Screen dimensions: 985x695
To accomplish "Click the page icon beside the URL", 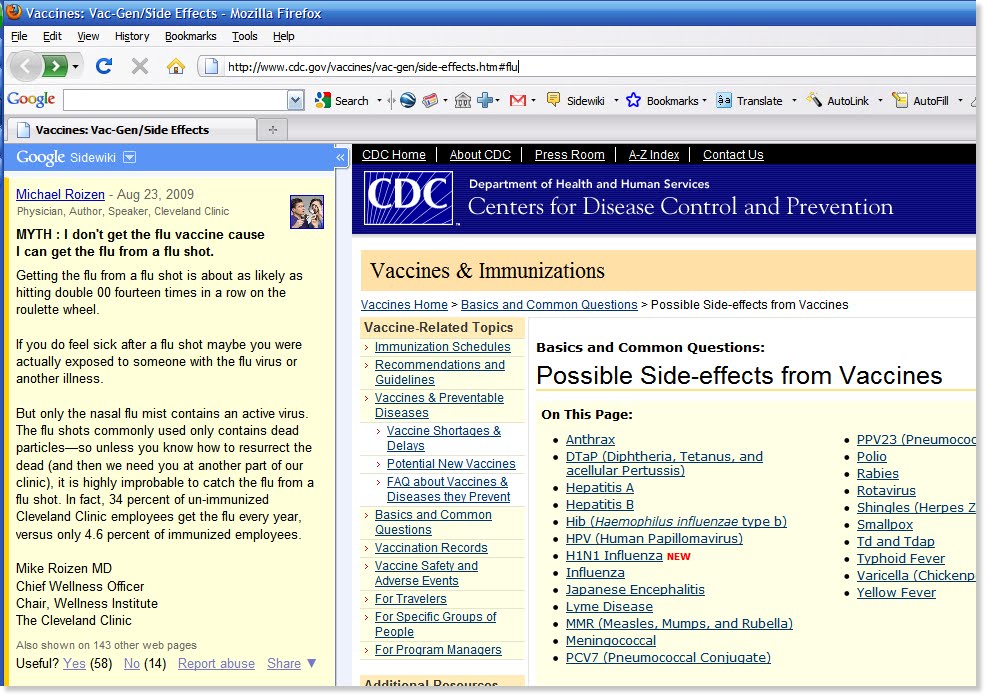I will (212, 66).
